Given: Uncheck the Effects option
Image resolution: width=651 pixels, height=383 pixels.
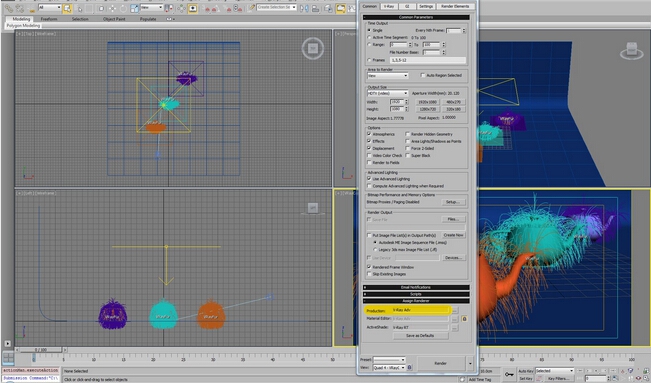Looking at the screenshot, I should point(369,141).
